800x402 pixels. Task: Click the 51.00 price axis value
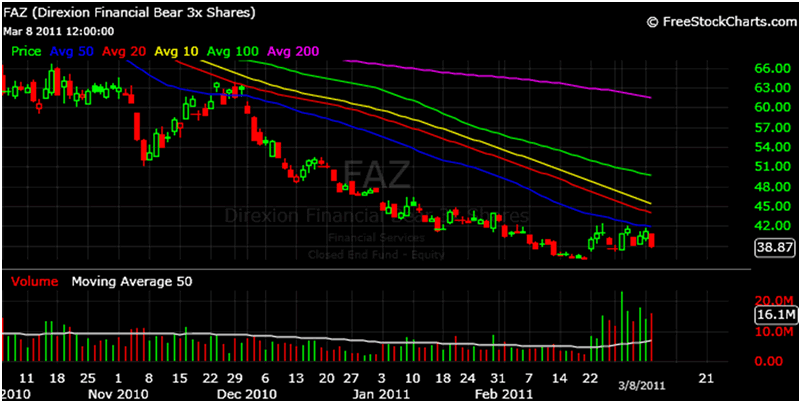(x=774, y=167)
